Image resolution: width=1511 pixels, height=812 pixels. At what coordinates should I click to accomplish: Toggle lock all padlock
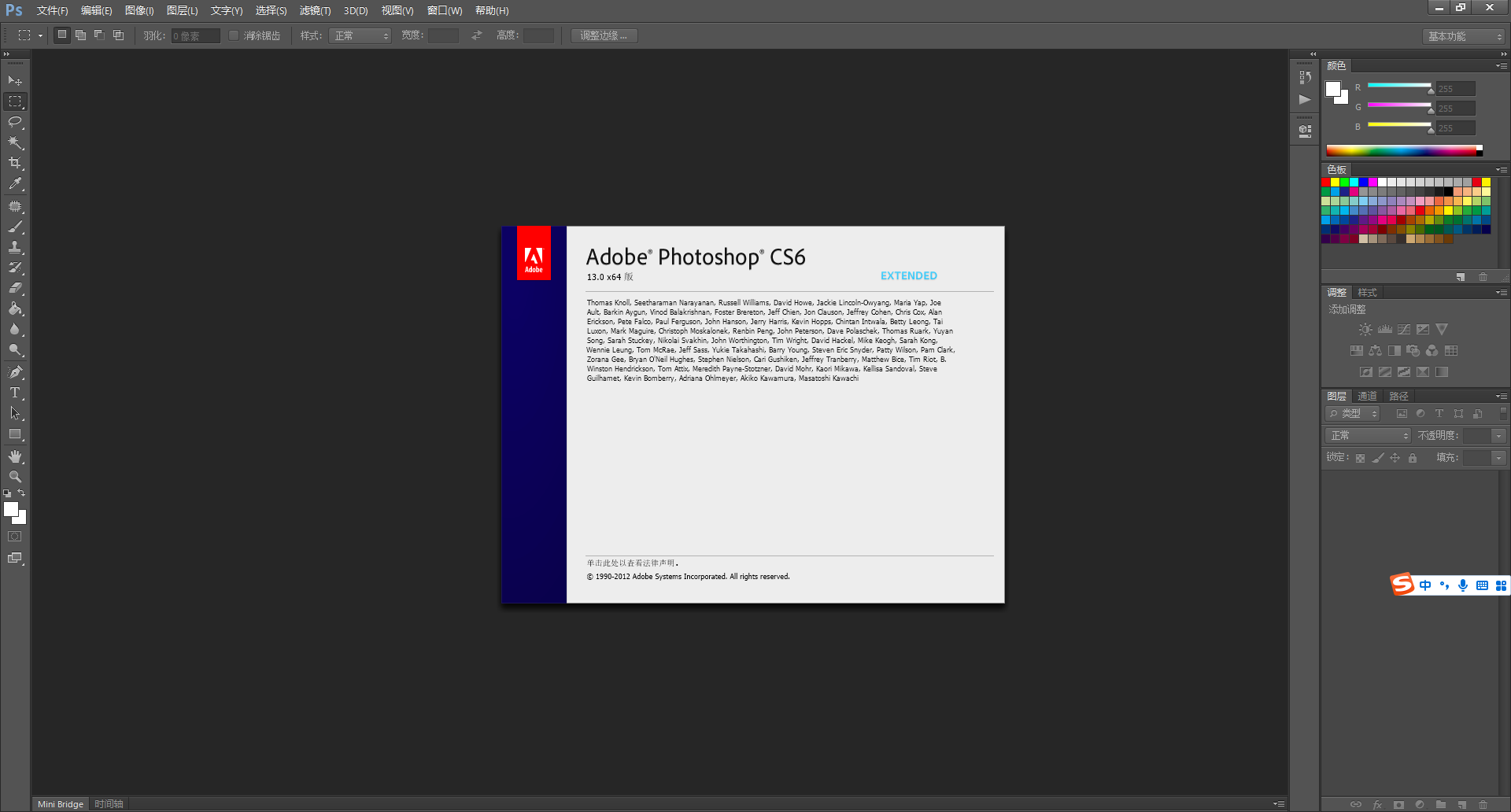(x=1413, y=458)
